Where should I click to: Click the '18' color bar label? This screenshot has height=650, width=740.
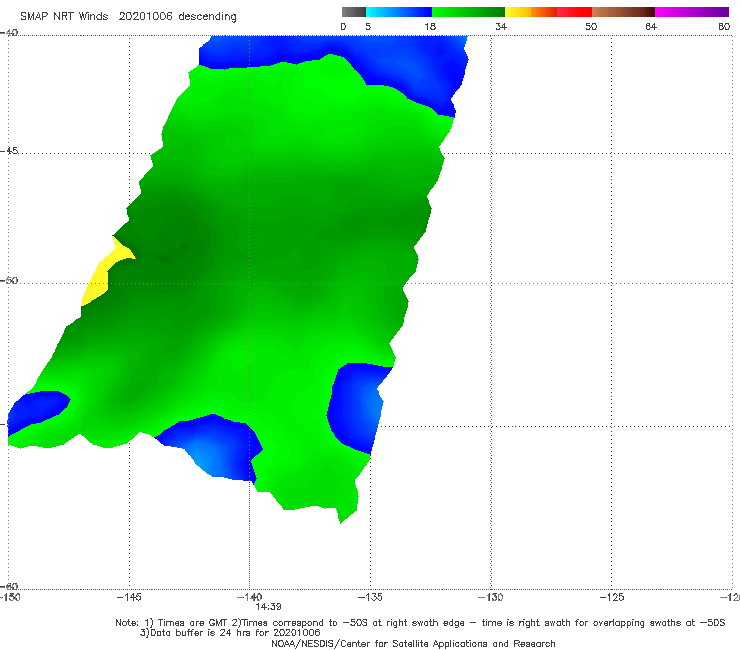pos(430,26)
